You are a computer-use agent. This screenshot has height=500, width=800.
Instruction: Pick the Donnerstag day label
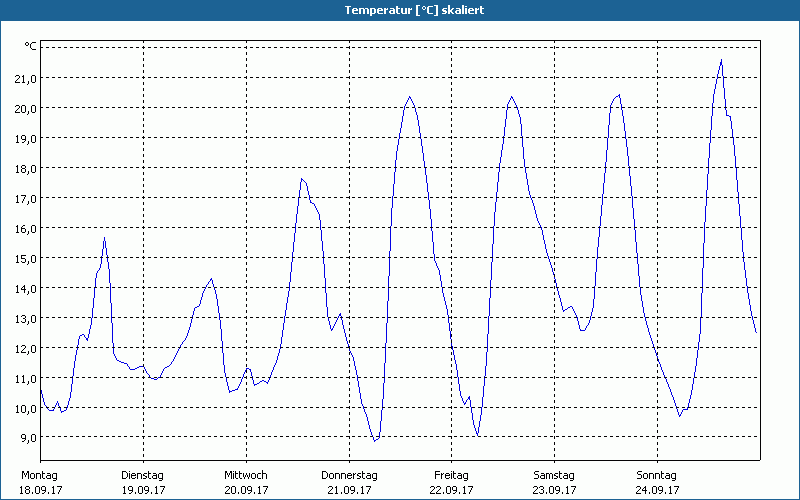click(x=348, y=475)
